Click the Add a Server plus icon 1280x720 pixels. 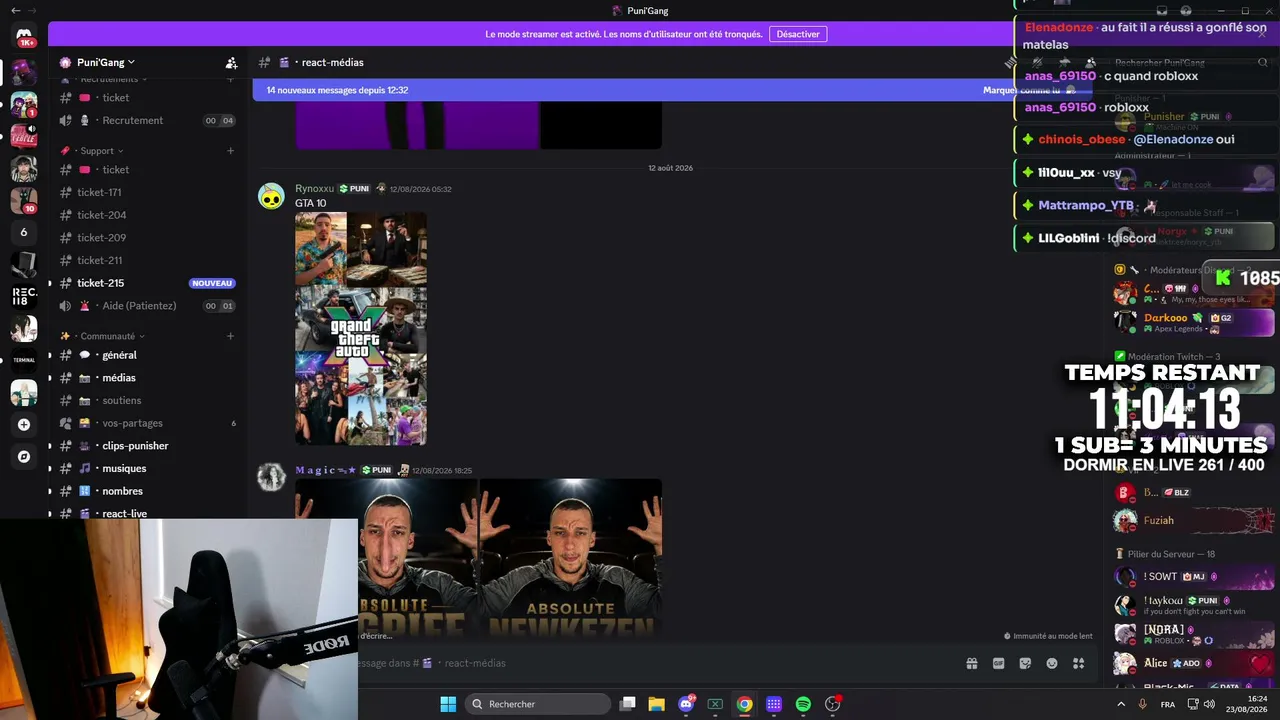point(24,424)
